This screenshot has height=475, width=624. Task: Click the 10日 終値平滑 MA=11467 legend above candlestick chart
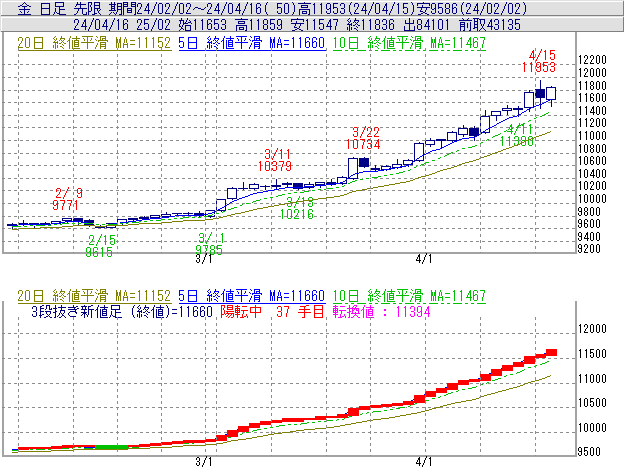click(x=409, y=43)
